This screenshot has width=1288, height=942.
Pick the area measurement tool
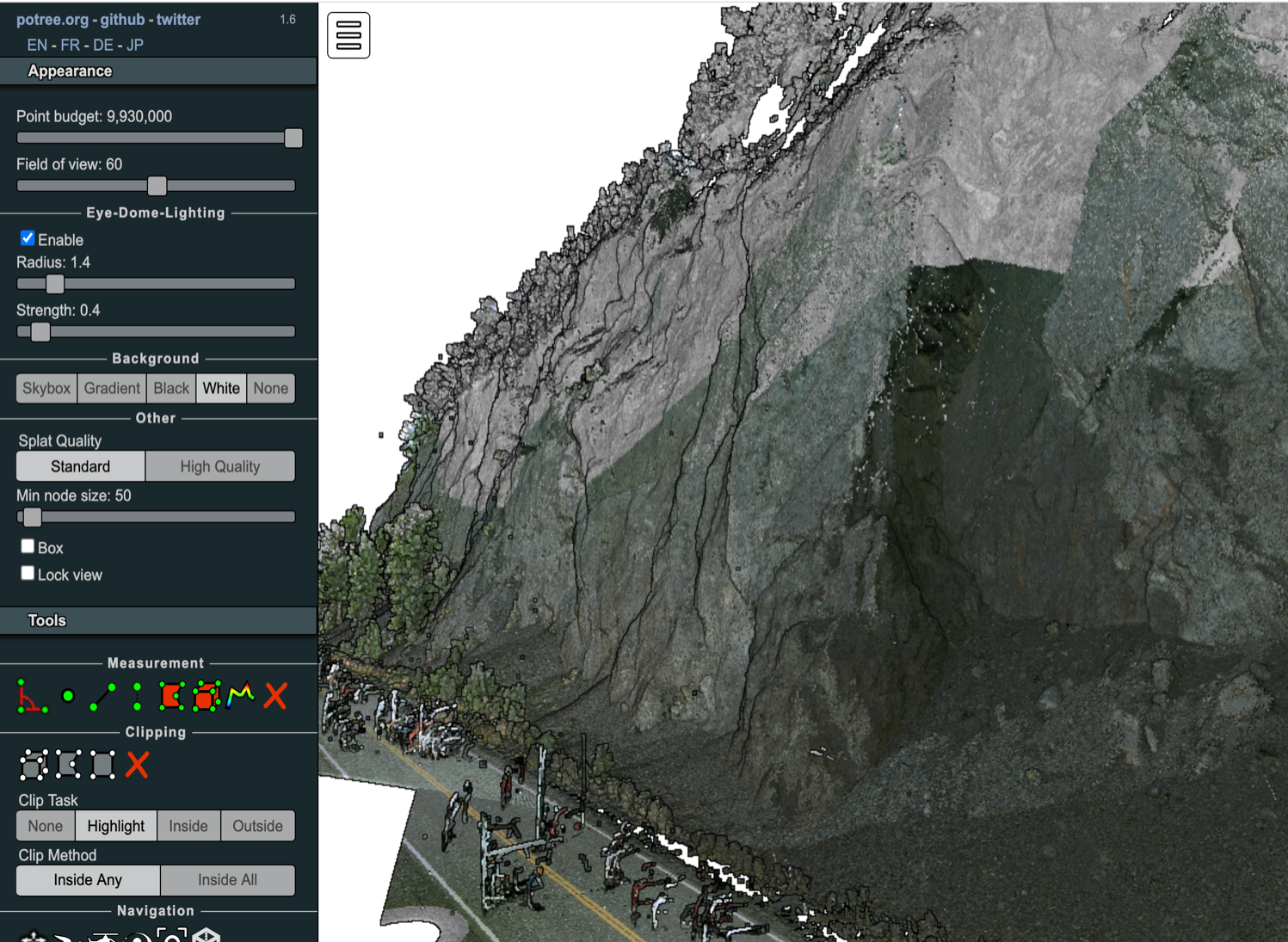pos(171,696)
